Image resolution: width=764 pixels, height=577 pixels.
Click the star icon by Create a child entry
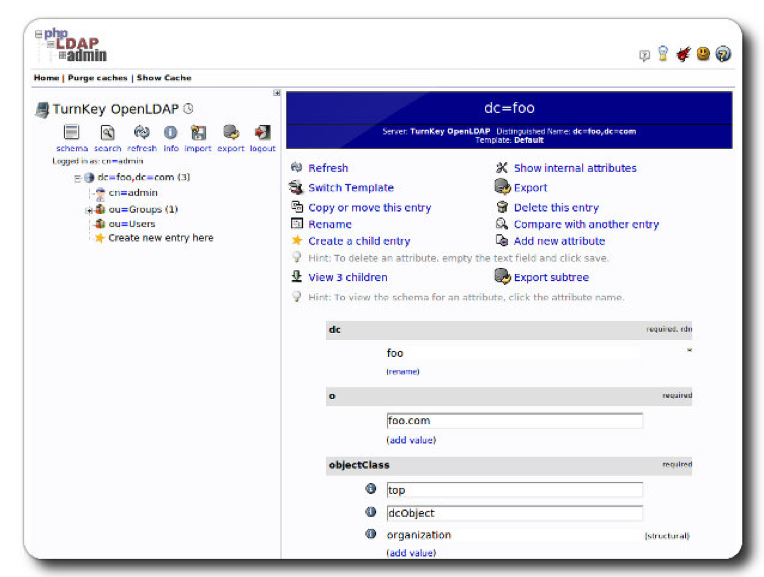pyautogui.click(x=297, y=240)
